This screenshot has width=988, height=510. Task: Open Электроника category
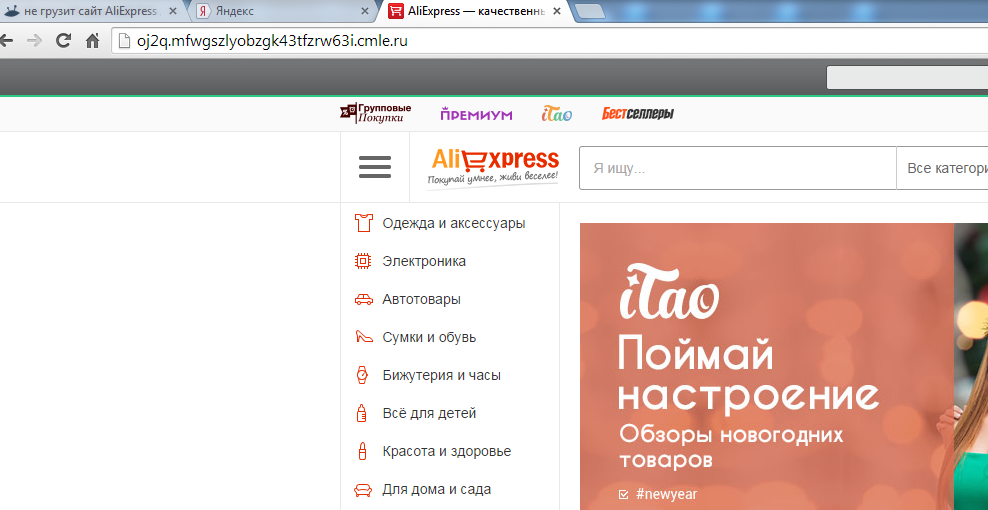(424, 261)
